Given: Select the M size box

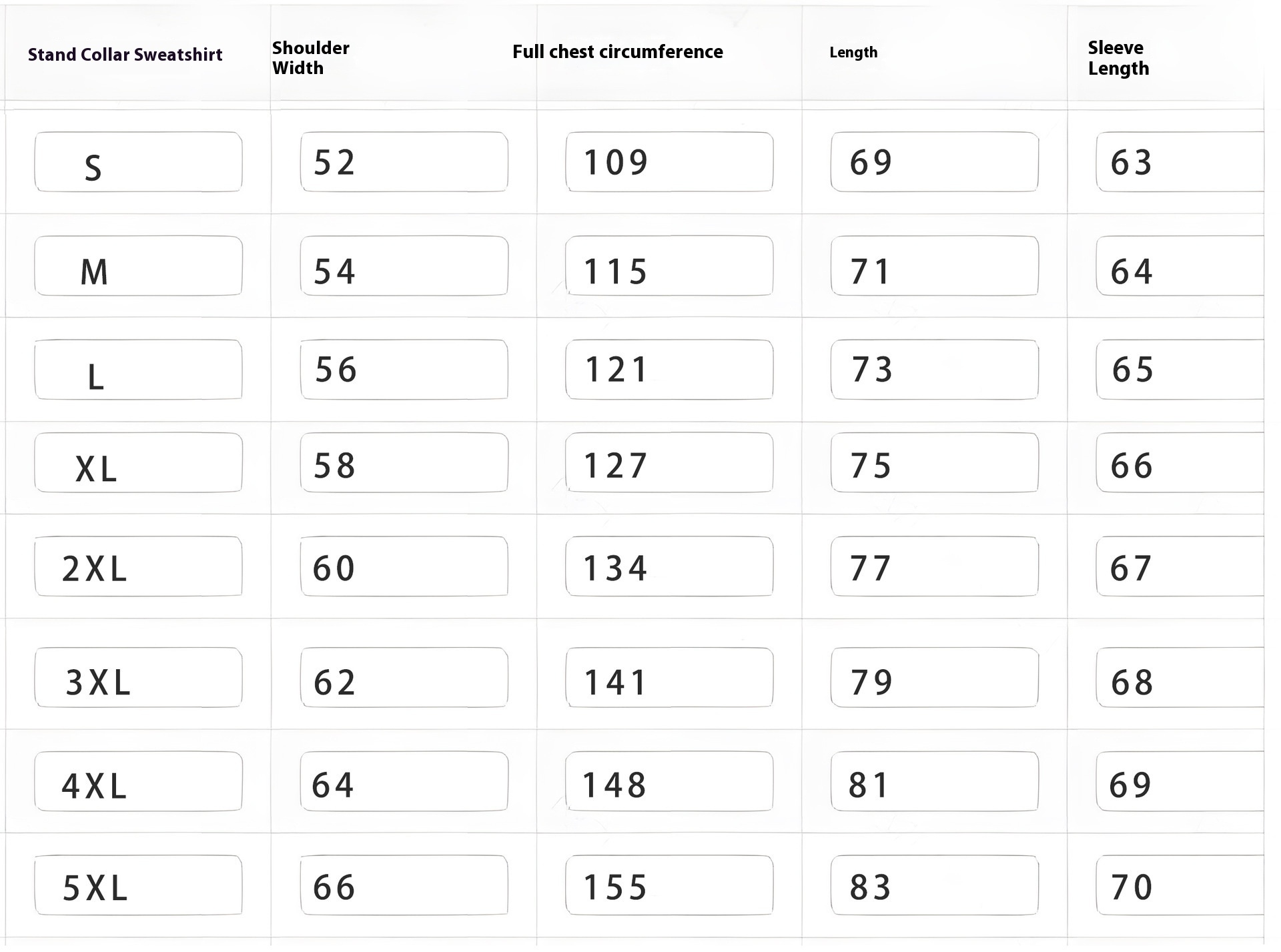Looking at the screenshot, I should click(x=138, y=266).
